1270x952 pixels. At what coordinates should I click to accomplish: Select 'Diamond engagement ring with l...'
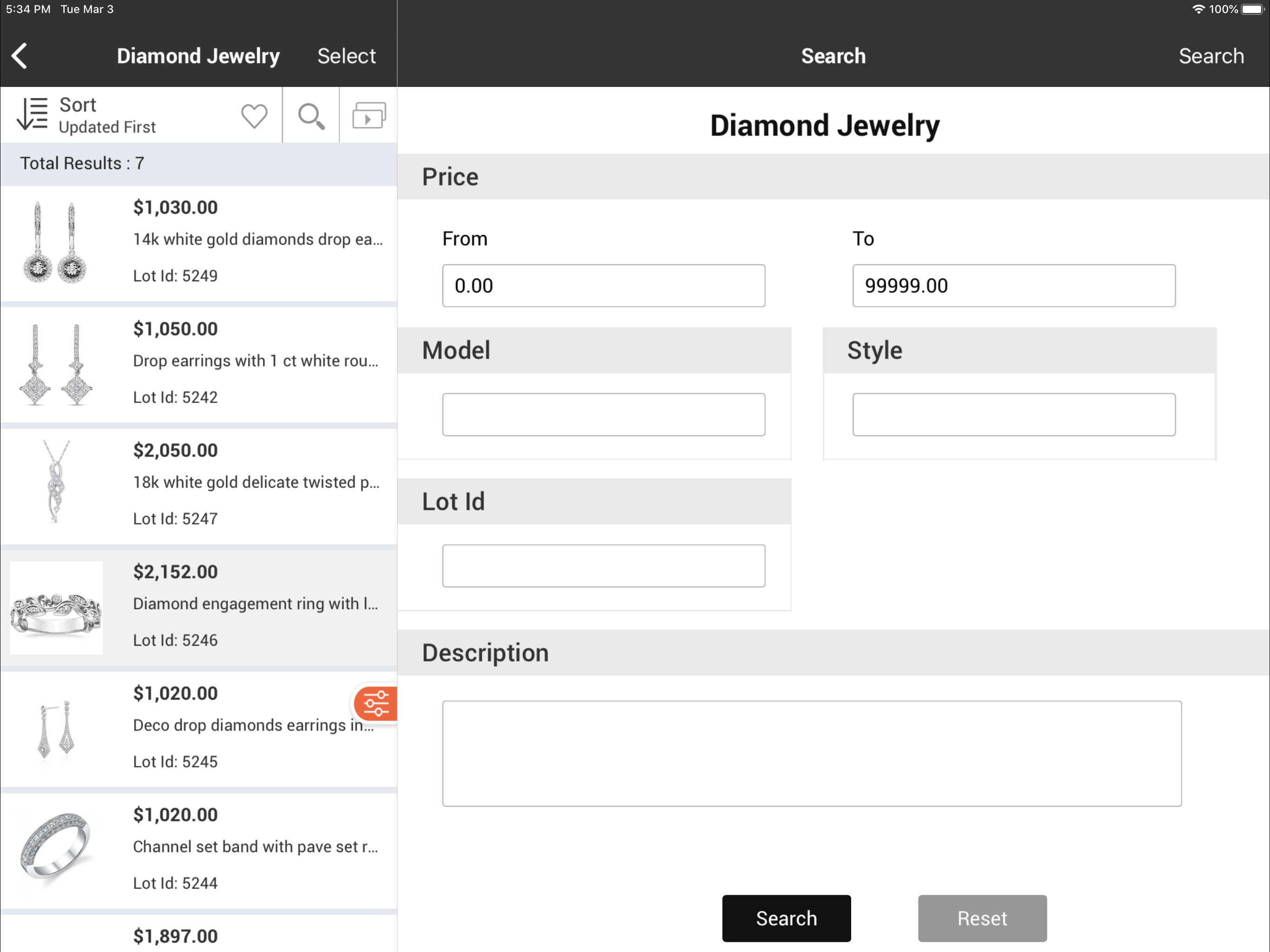256,604
